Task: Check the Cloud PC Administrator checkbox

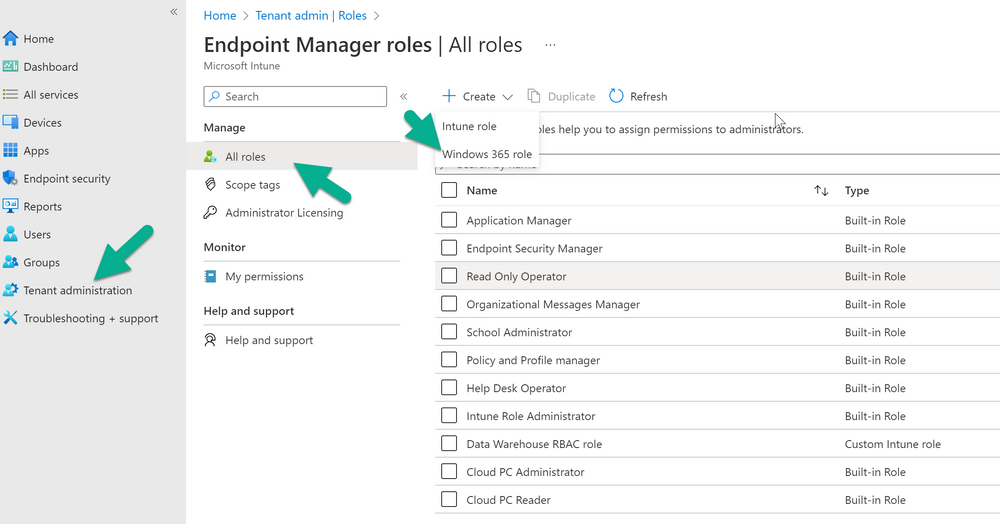Action: tap(449, 472)
